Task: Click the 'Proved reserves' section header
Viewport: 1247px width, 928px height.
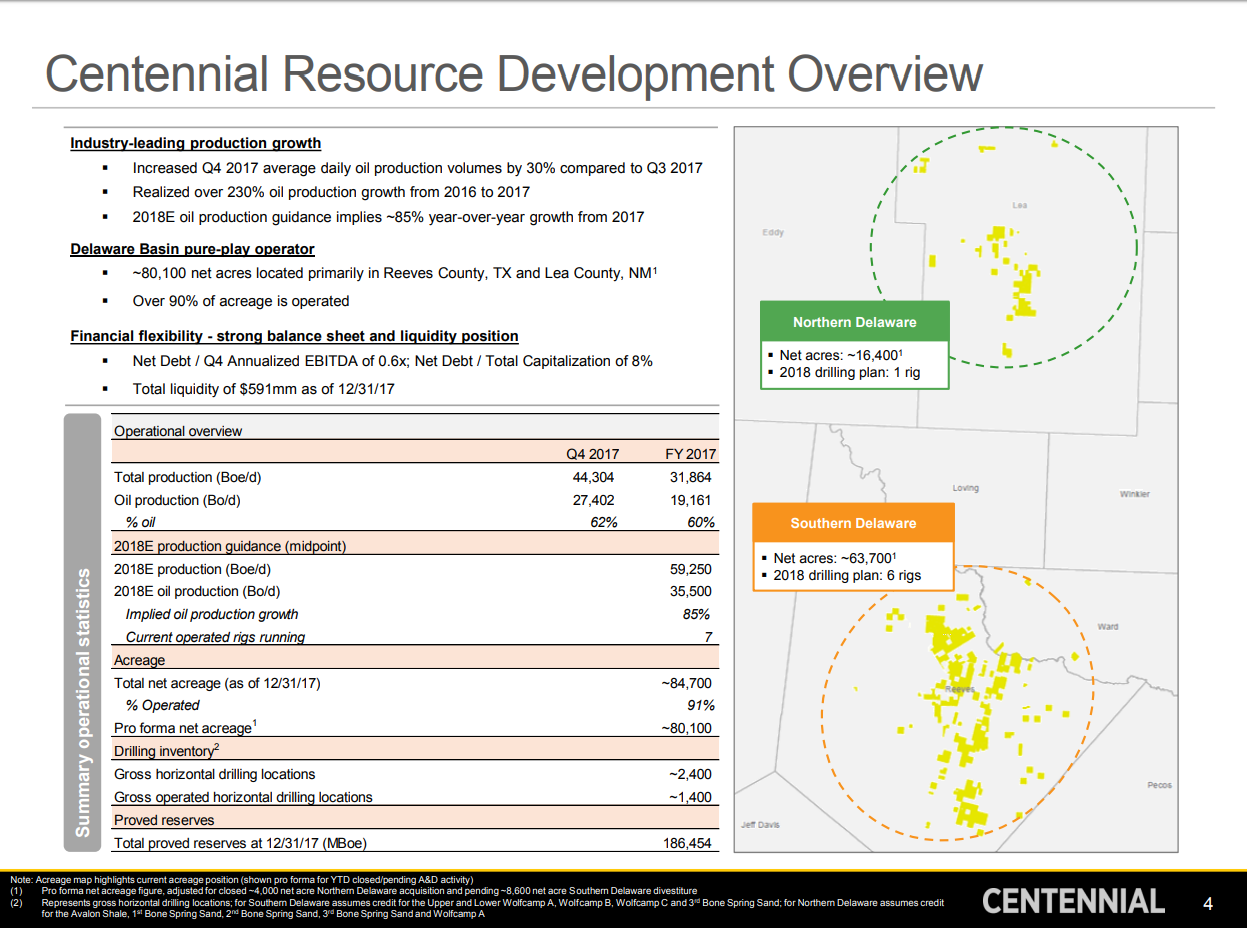Action: click(164, 820)
